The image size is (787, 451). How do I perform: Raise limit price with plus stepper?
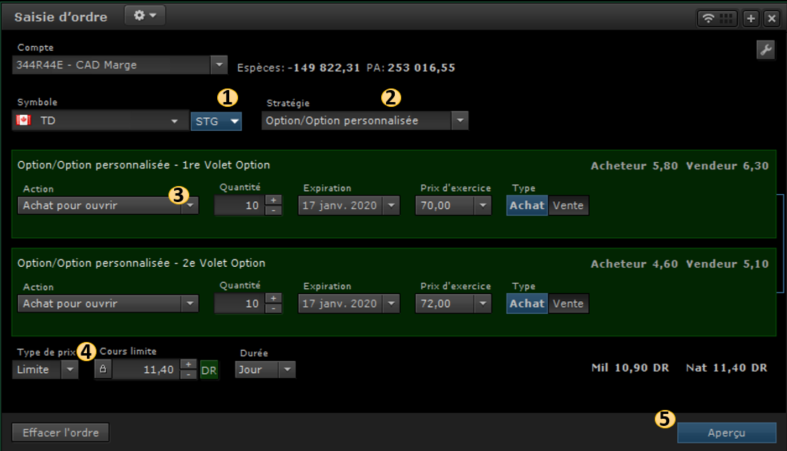(x=188, y=364)
